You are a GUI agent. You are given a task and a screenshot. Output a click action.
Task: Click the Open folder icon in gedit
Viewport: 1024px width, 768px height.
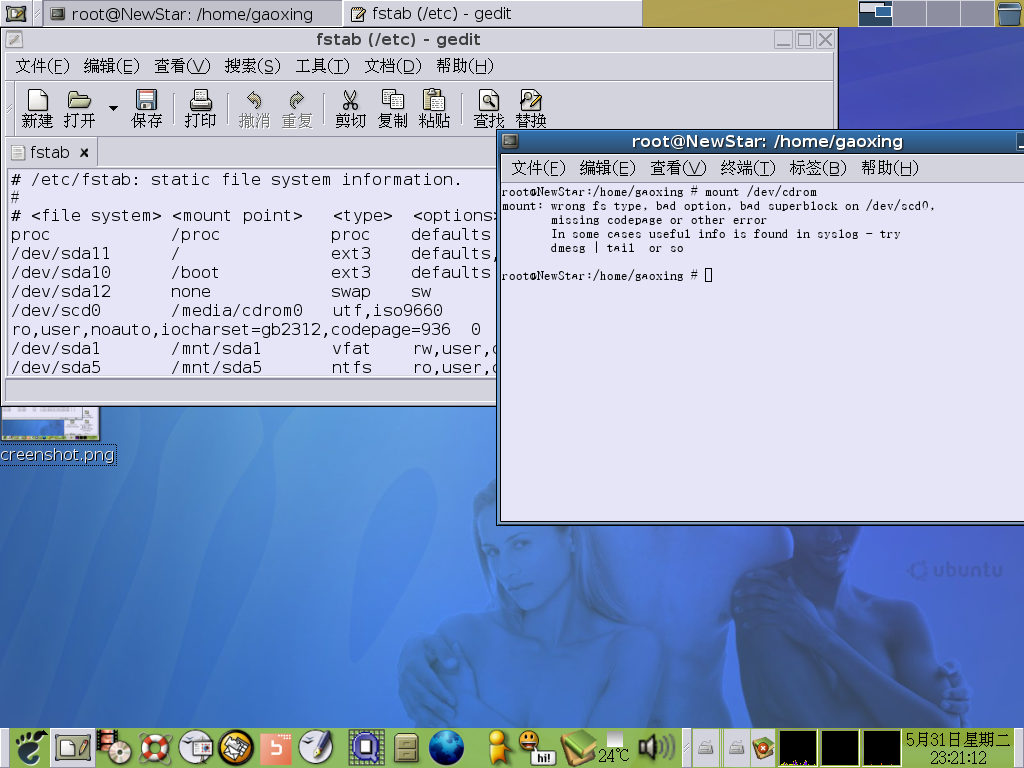point(79,108)
